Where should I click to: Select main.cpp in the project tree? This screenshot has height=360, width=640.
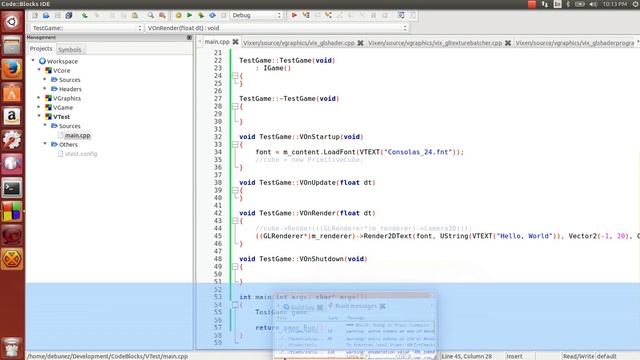coord(78,135)
